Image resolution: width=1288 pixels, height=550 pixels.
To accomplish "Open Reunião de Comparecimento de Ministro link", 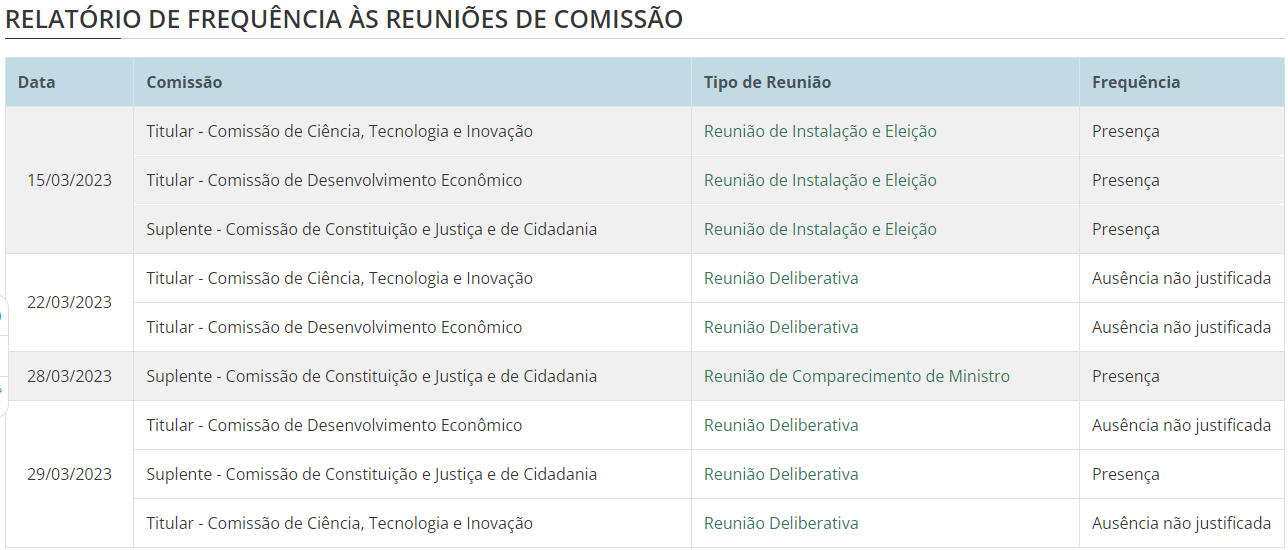I will [x=857, y=376].
